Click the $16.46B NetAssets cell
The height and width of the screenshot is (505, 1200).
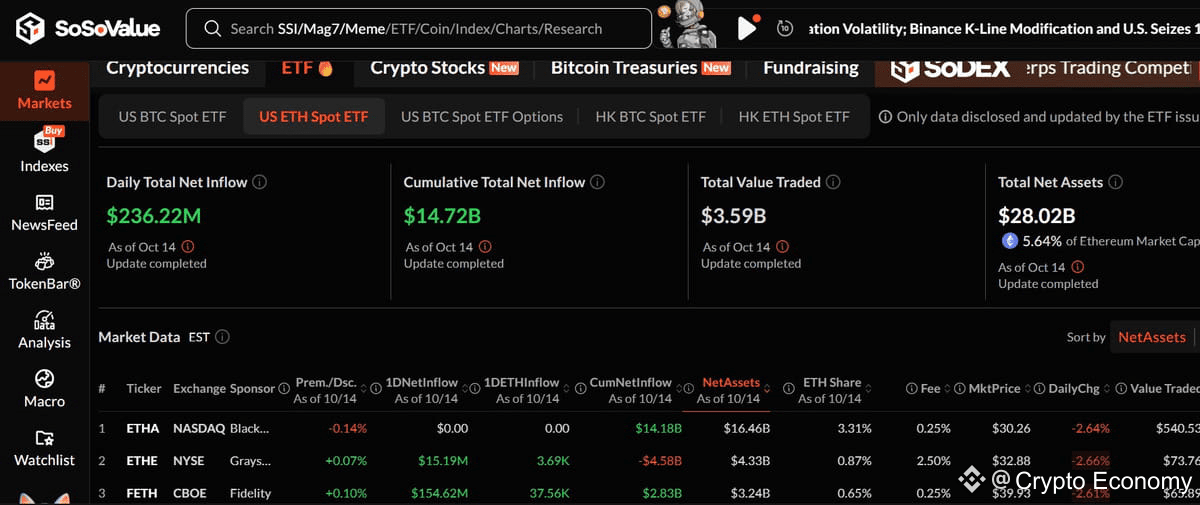[x=747, y=428]
